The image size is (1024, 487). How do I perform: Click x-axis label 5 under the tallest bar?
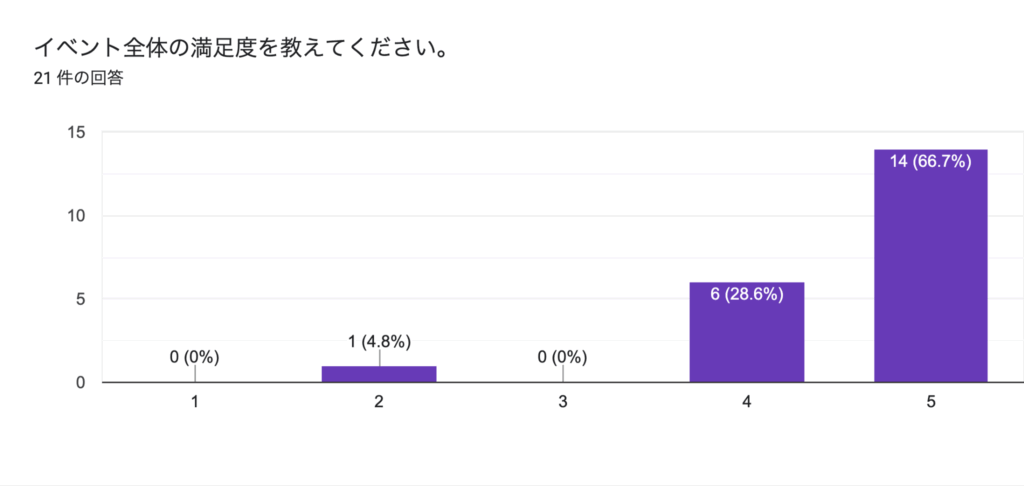click(930, 403)
